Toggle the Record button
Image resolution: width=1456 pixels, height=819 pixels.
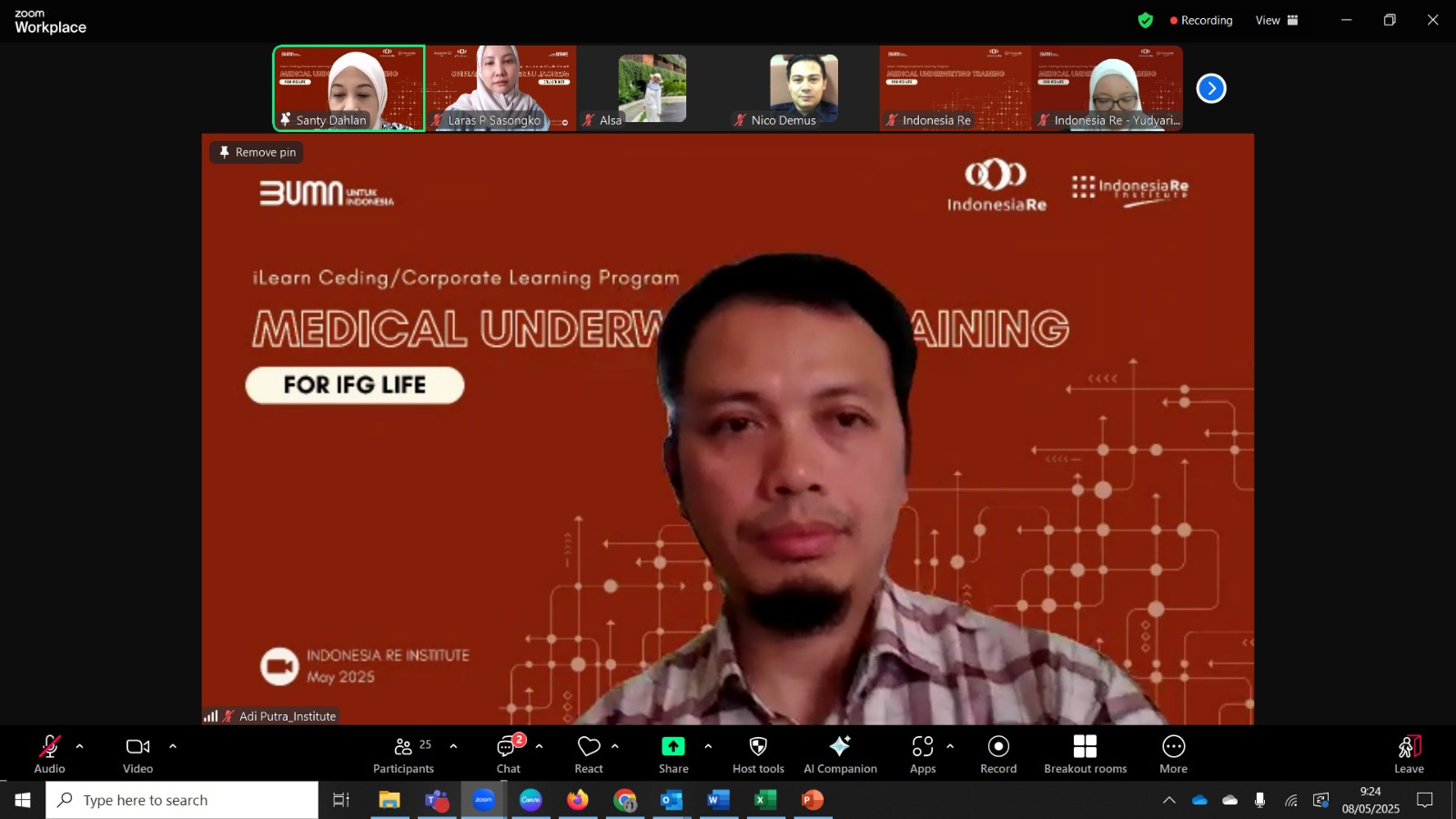[x=998, y=754]
